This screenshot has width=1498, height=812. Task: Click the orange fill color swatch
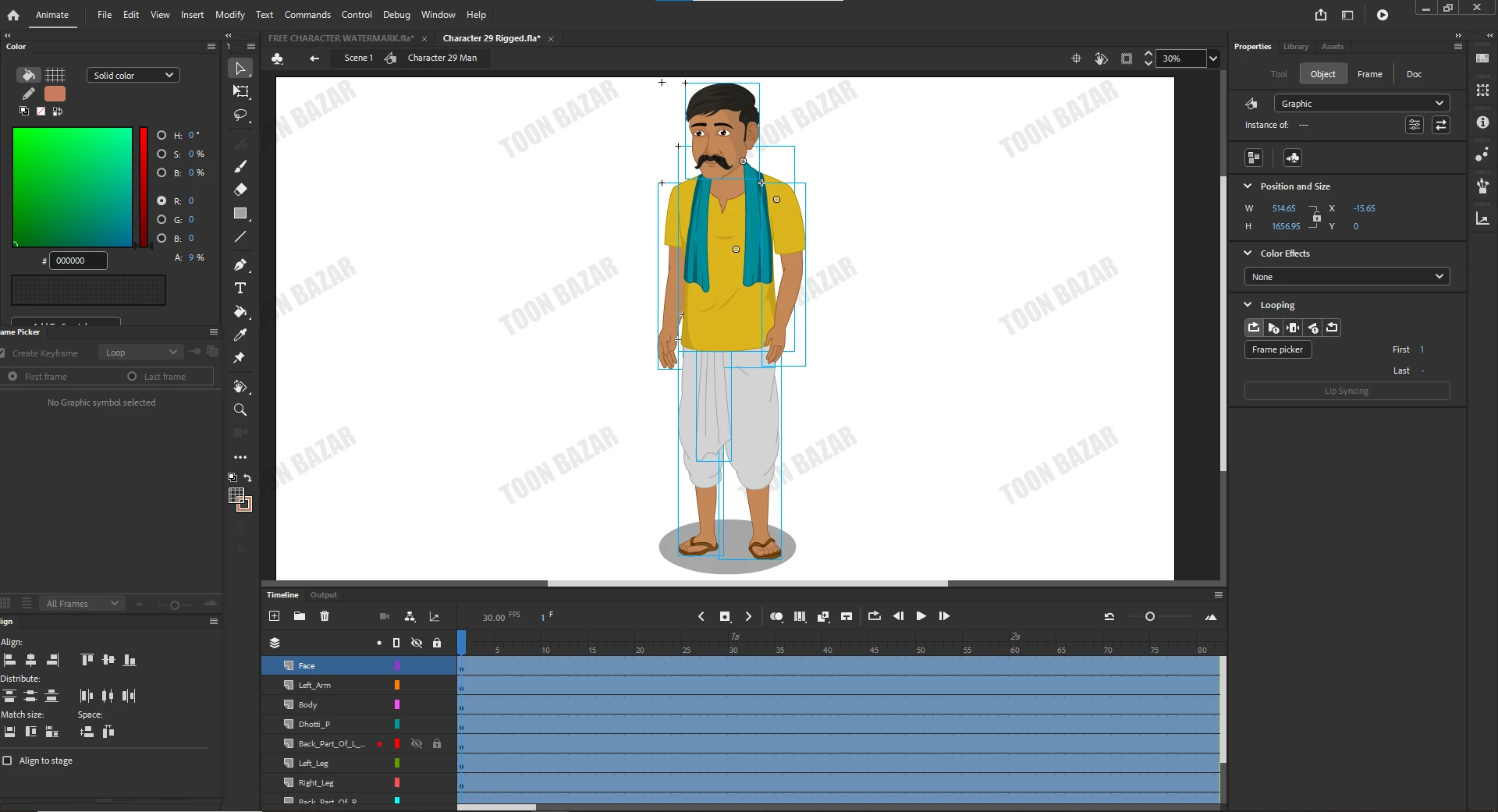(55, 94)
